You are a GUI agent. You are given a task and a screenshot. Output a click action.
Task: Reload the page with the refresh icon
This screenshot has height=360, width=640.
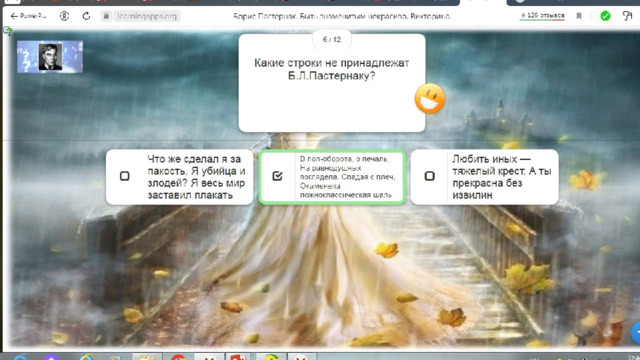click(86, 16)
